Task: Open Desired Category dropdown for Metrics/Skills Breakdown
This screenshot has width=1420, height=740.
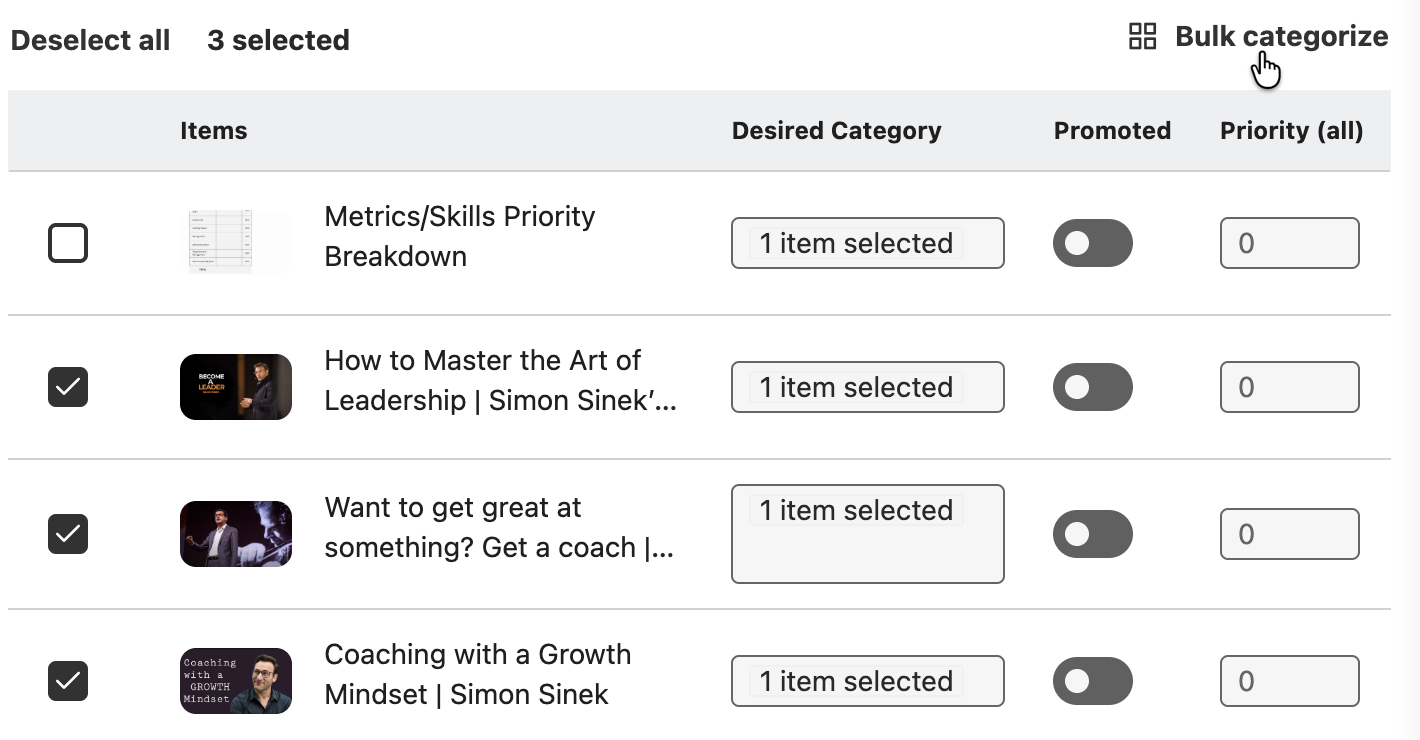Action: click(867, 243)
